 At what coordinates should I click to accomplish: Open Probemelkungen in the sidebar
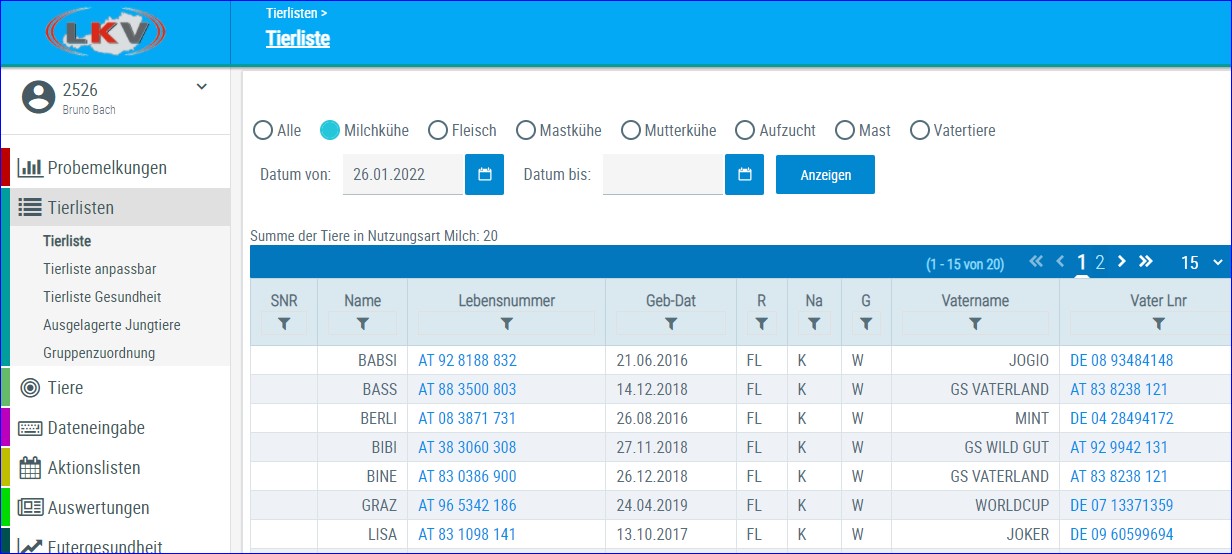point(107,168)
